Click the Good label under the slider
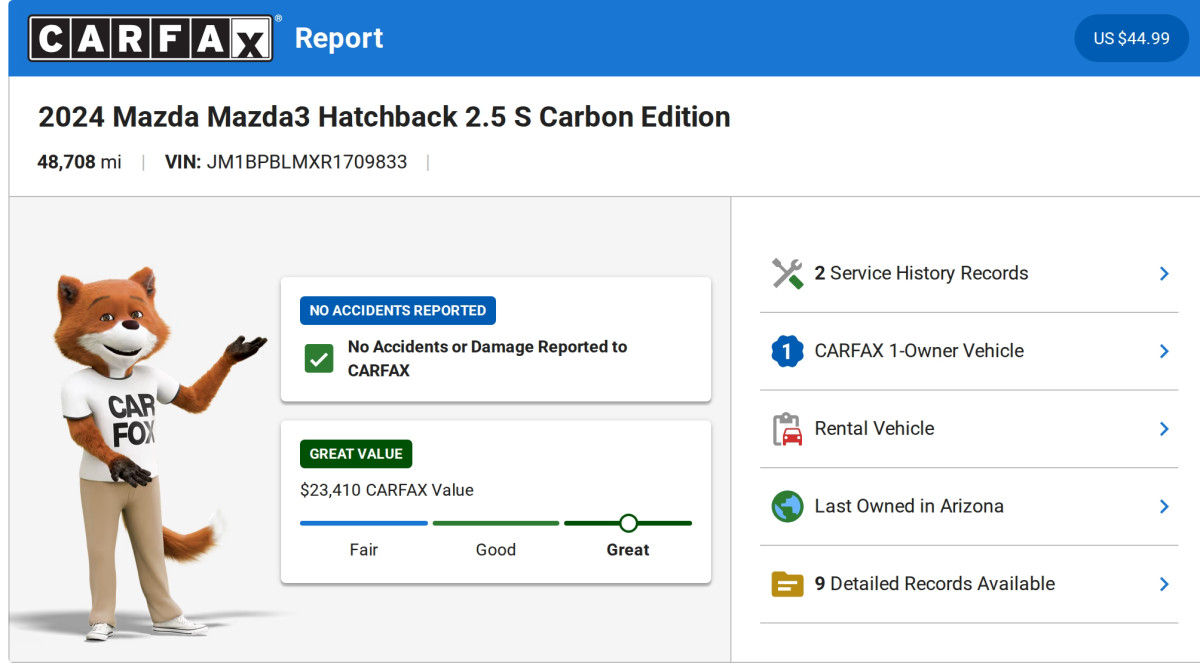The image size is (1200, 663). tap(496, 550)
